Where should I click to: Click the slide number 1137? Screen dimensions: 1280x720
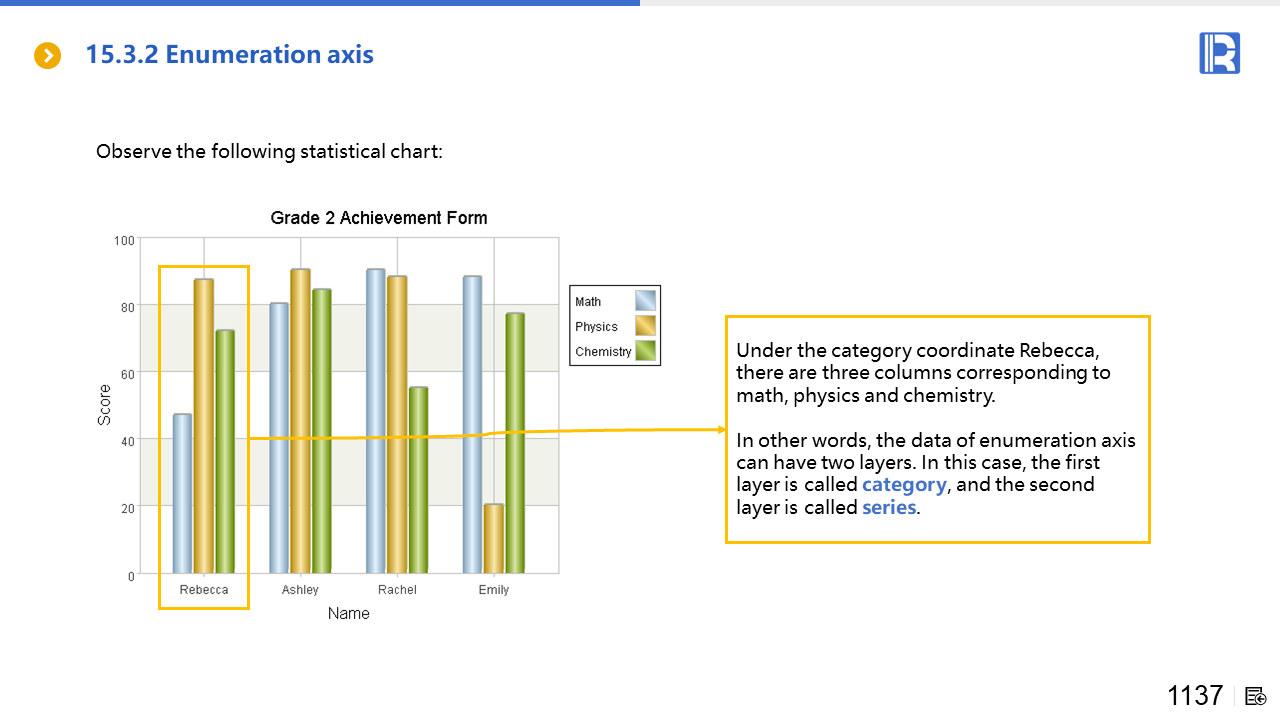coord(1195,696)
